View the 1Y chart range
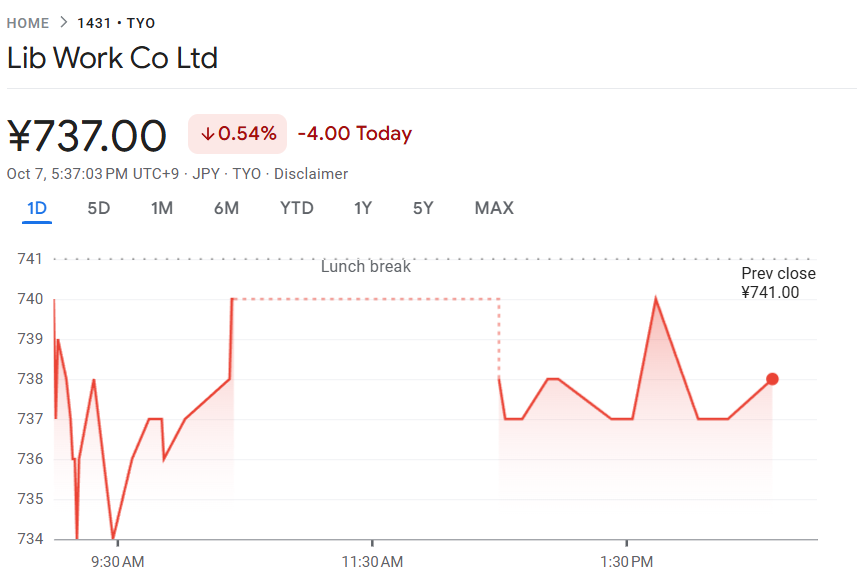857x588 pixels. [x=363, y=208]
